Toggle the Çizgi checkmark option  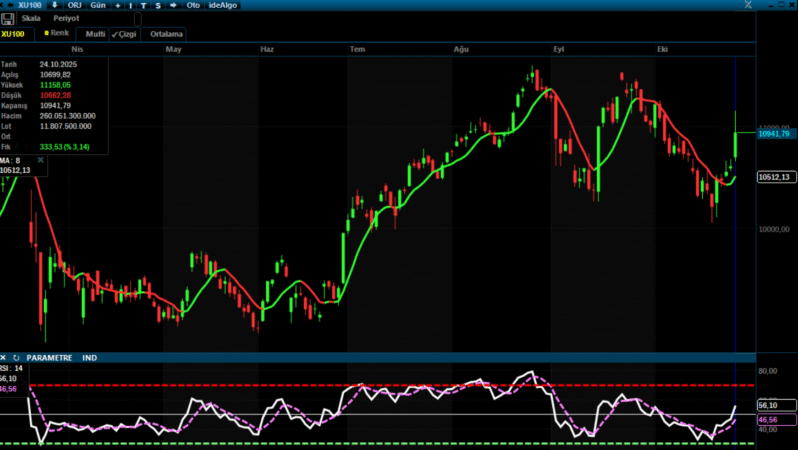point(123,33)
